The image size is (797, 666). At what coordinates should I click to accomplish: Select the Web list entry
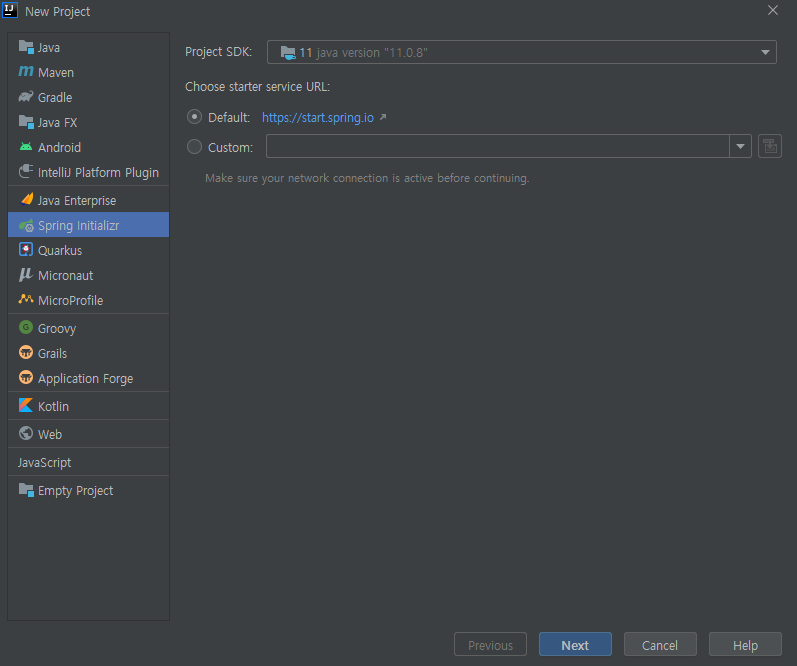pos(88,434)
